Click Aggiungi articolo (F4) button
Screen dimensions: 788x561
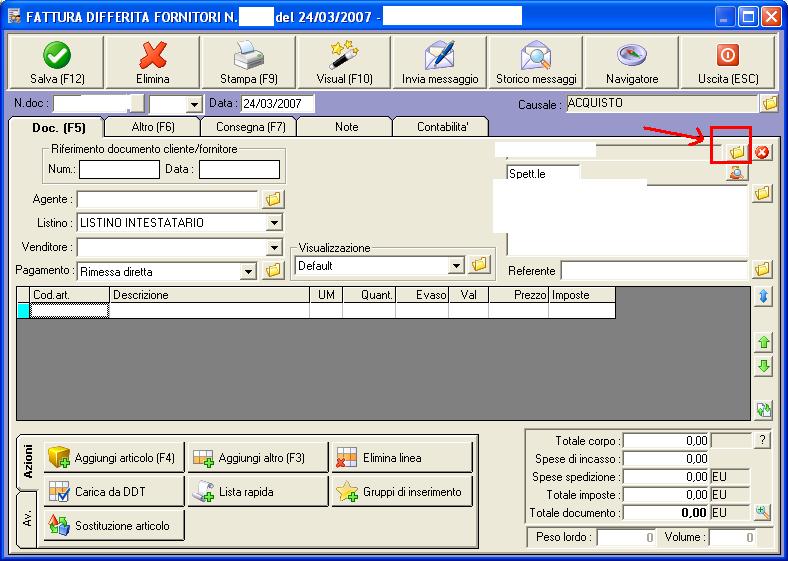tap(114, 457)
